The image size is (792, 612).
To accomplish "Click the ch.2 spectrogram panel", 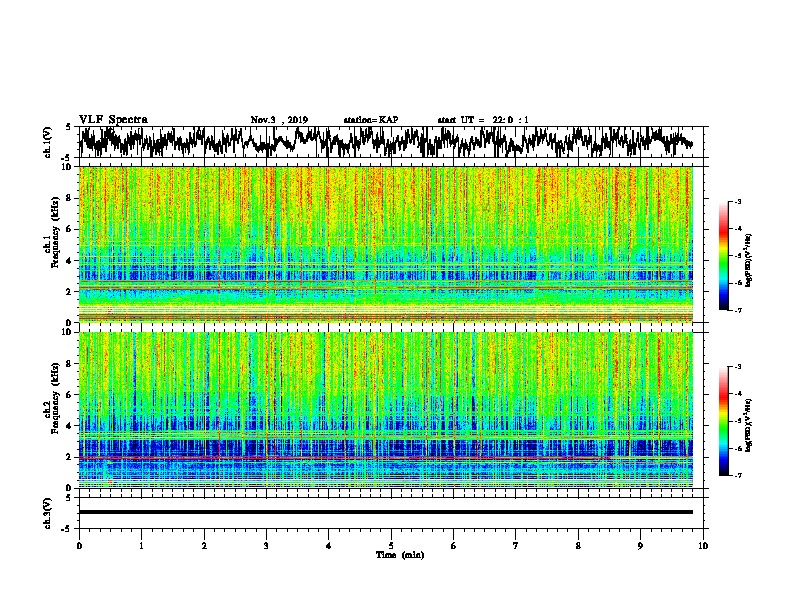I will click(x=386, y=410).
